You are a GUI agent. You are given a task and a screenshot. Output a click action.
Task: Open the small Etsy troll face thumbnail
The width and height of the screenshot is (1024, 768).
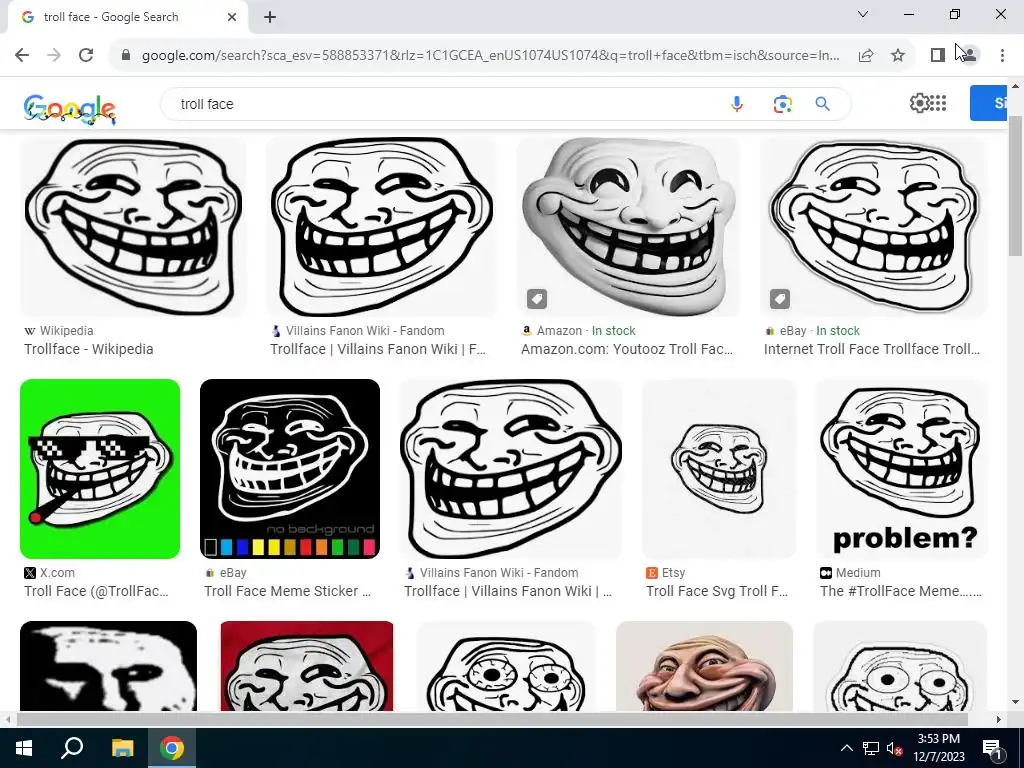[718, 469]
